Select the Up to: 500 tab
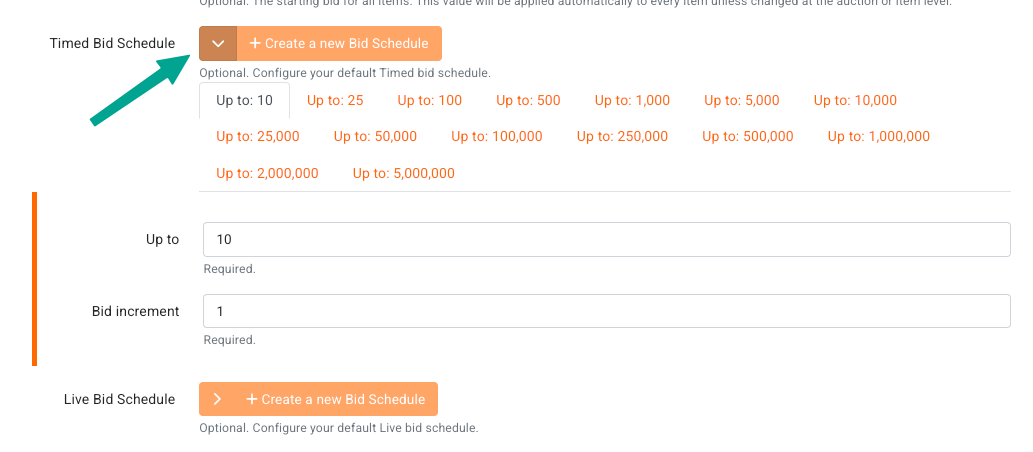 528,101
